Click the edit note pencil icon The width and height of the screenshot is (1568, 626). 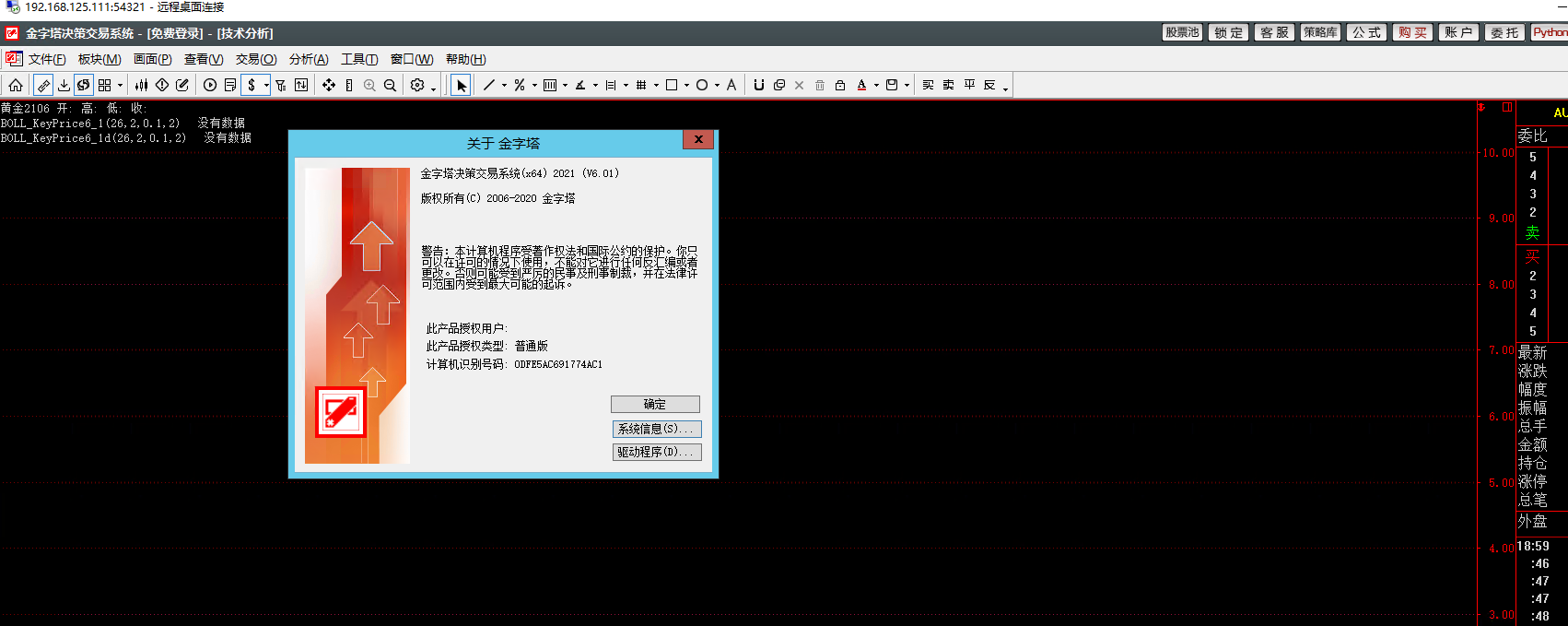click(182, 85)
